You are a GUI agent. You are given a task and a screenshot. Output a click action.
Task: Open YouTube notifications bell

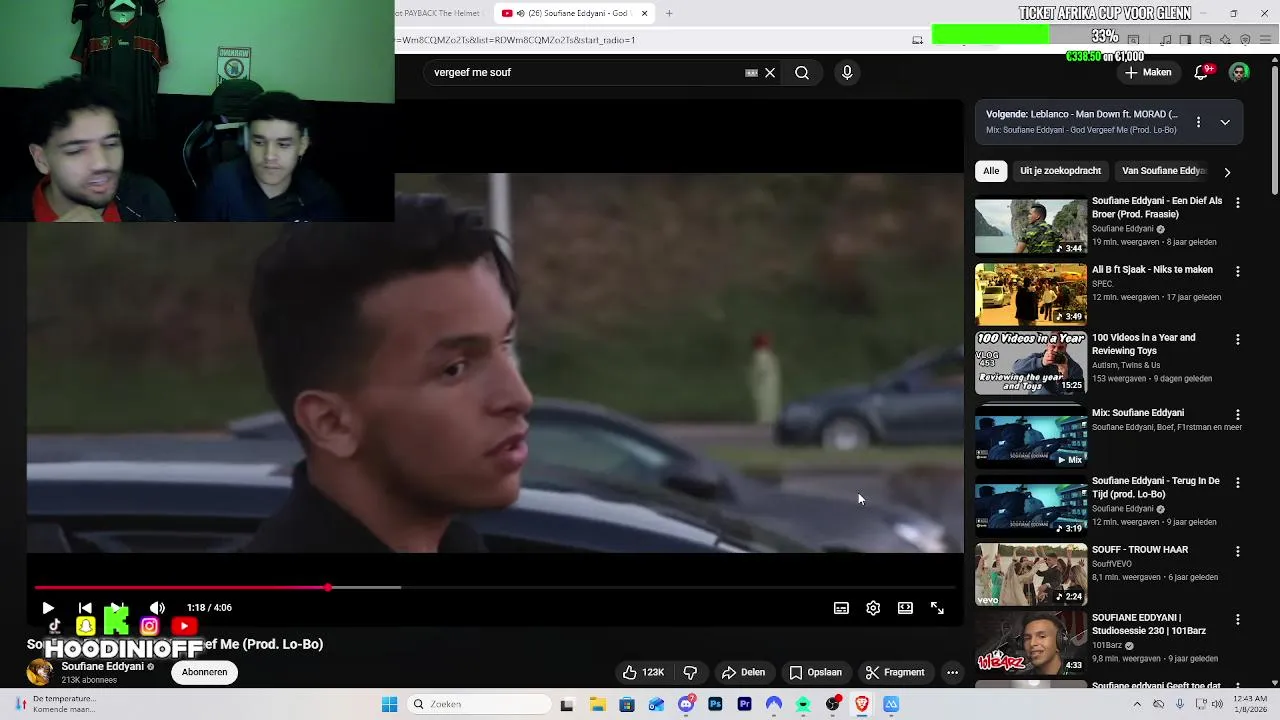pos(1202,72)
